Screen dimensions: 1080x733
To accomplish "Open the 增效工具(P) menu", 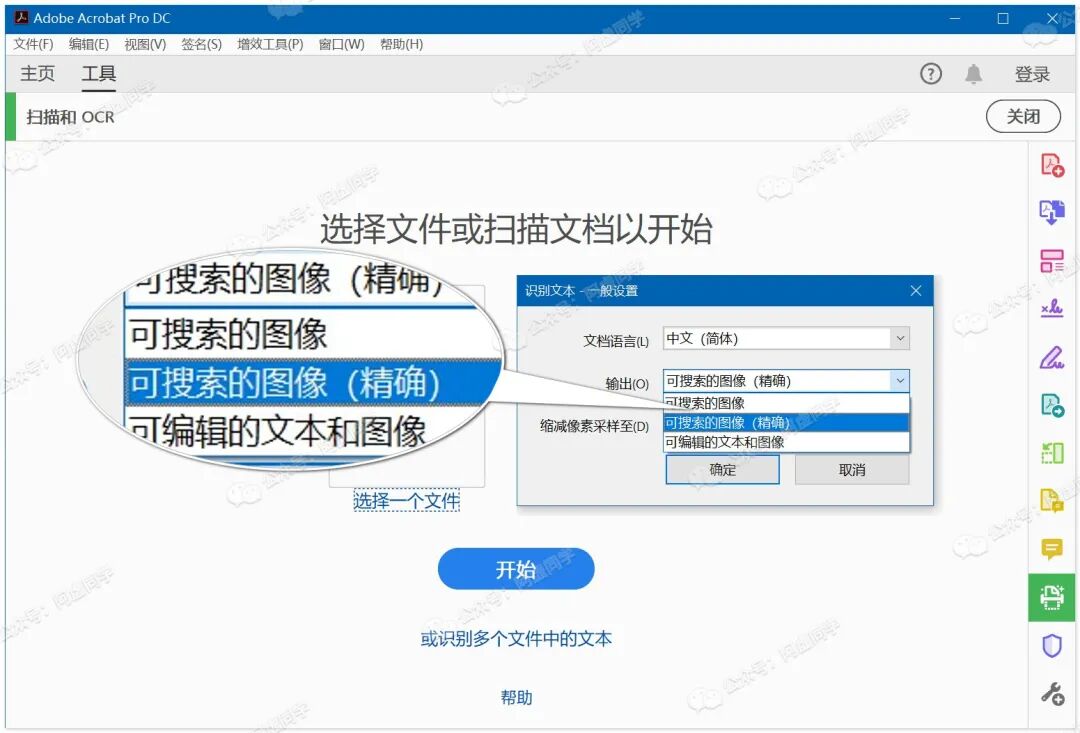I will (270, 44).
